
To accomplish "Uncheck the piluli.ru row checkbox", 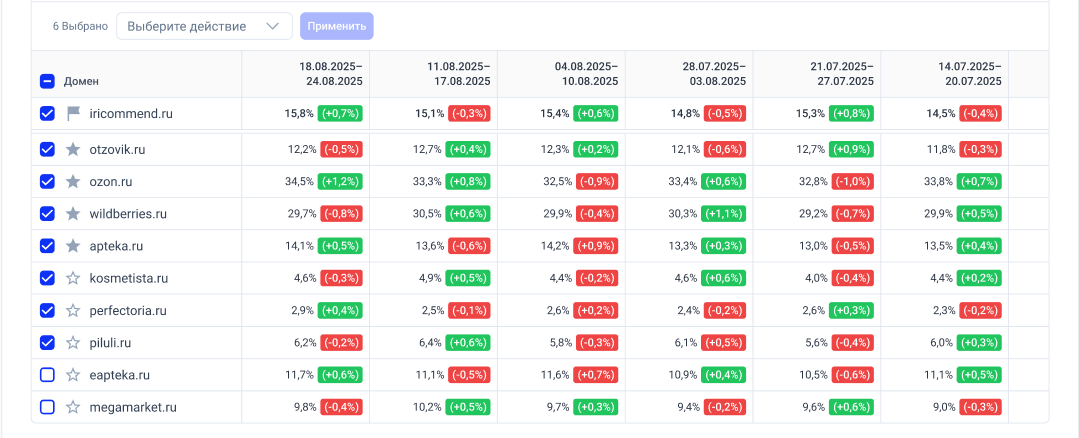I will pyautogui.click(x=47, y=343).
